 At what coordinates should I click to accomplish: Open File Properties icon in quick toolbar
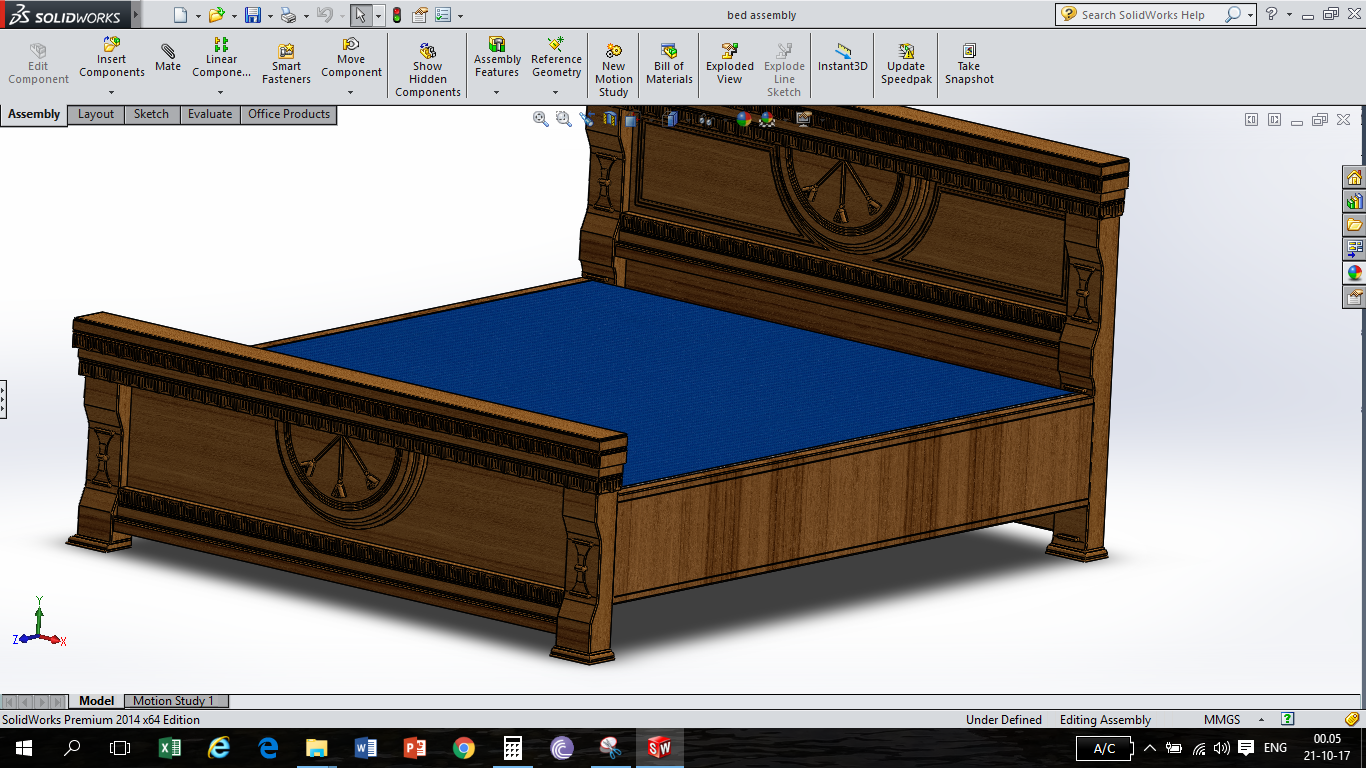coord(420,15)
